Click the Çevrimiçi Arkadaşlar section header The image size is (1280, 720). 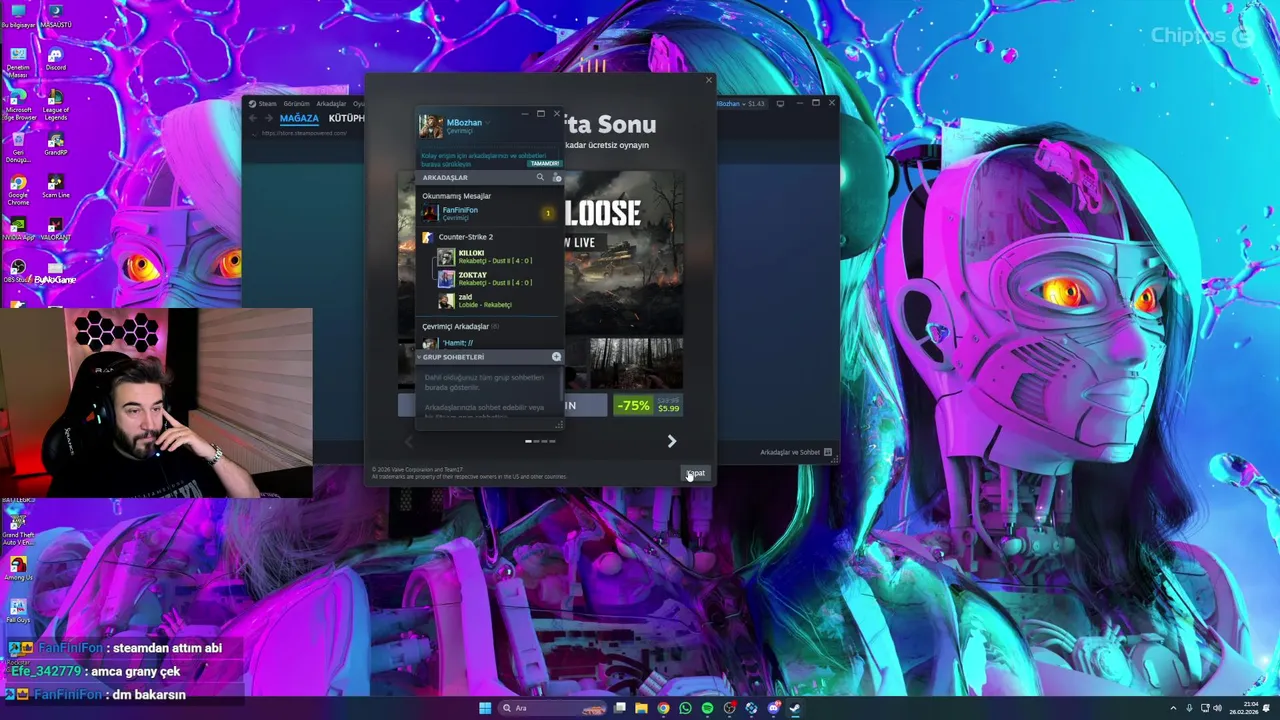click(460, 326)
